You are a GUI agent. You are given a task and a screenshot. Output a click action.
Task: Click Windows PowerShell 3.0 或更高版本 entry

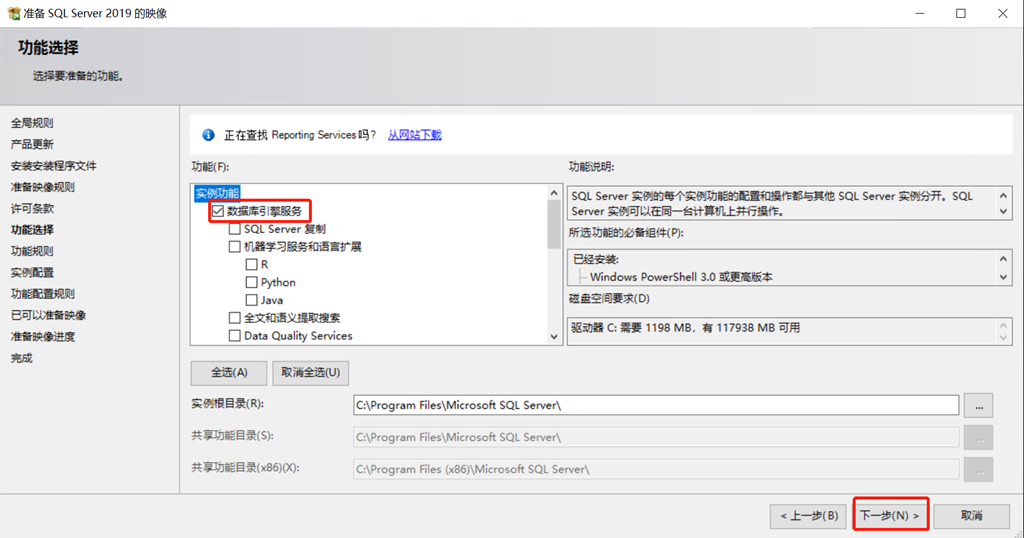(x=681, y=277)
